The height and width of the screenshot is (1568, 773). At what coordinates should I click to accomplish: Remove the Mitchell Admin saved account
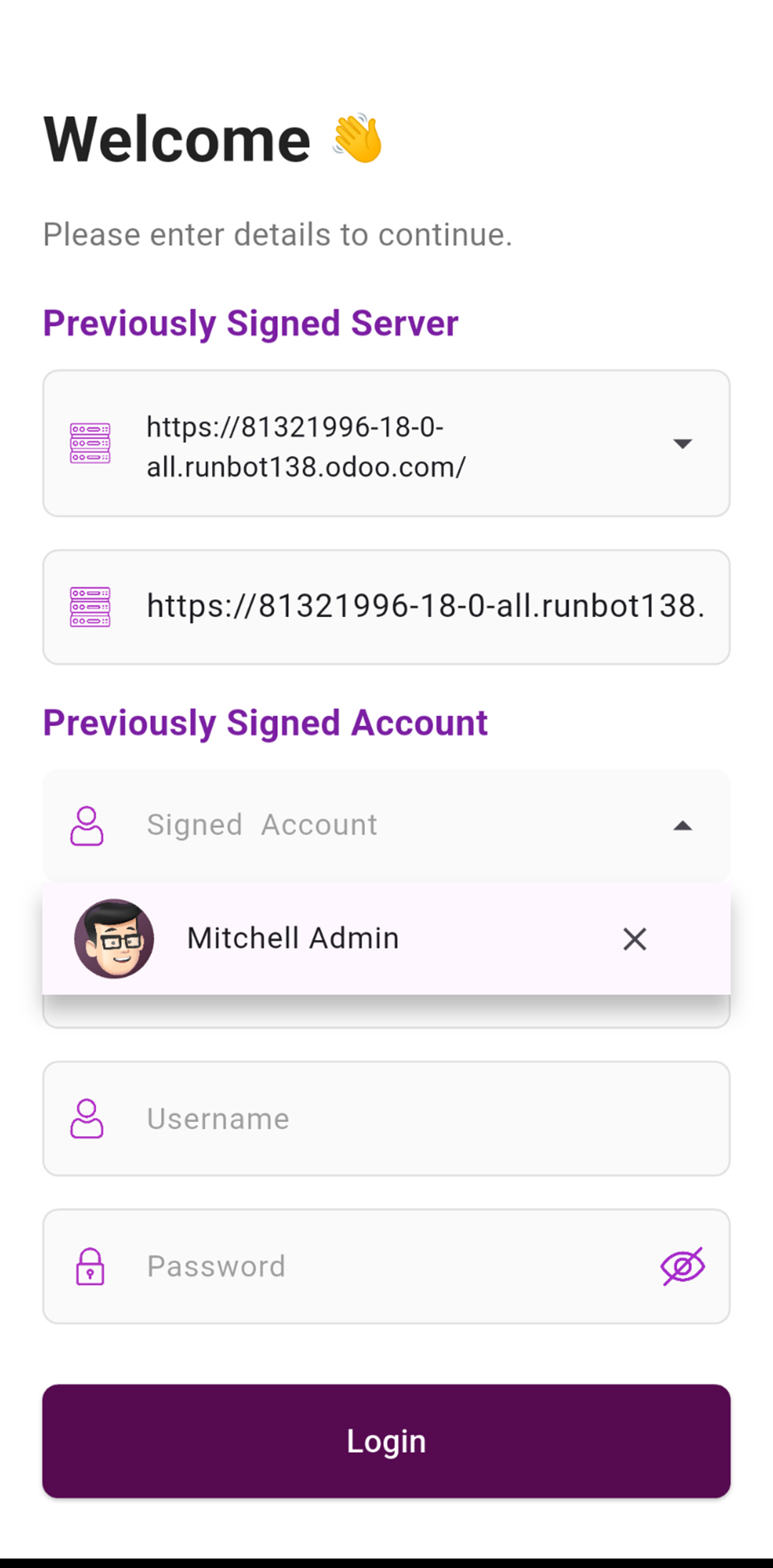click(634, 939)
